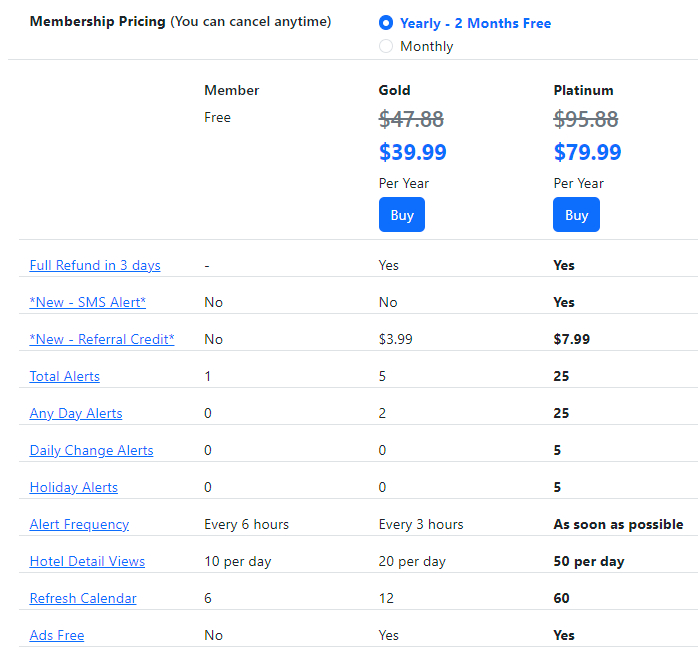
Task: Open the Holiday Alerts link
Action: coord(73,487)
